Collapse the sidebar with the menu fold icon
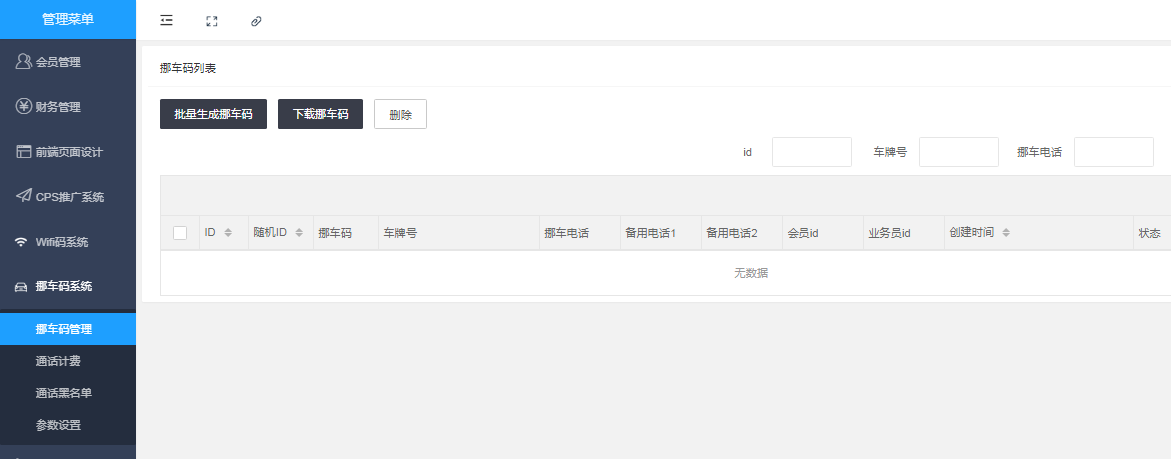1171x459 pixels. point(167,20)
